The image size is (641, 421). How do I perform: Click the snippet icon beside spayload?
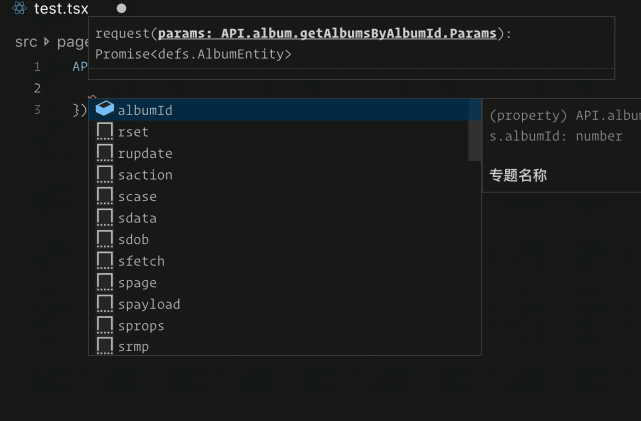(x=104, y=304)
